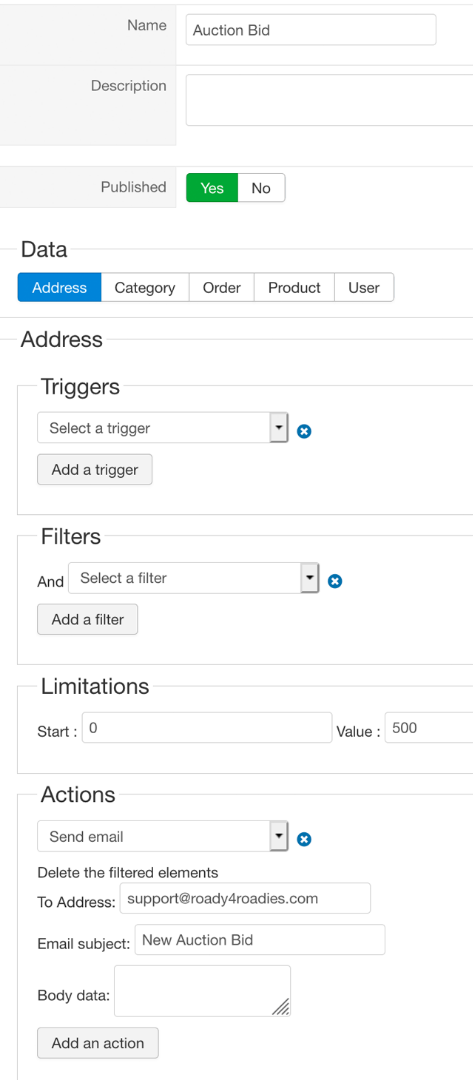This screenshot has height=1080, width=473.
Task: Click the Email subject input field
Action: [x=260, y=939]
